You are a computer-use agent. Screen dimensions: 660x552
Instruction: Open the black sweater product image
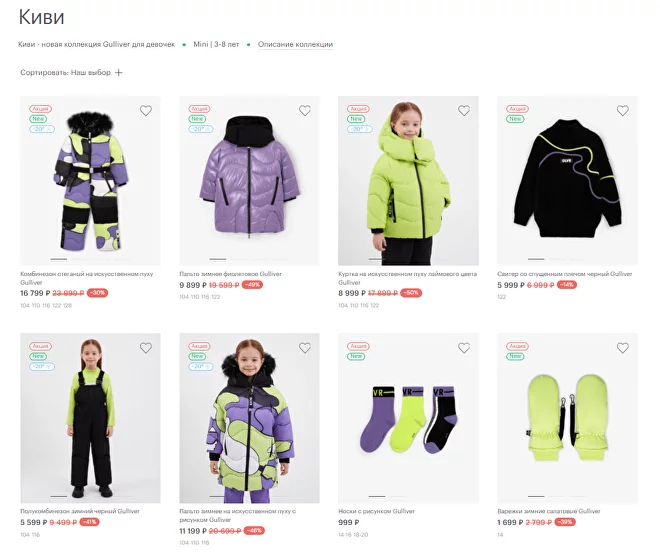point(567,181)
